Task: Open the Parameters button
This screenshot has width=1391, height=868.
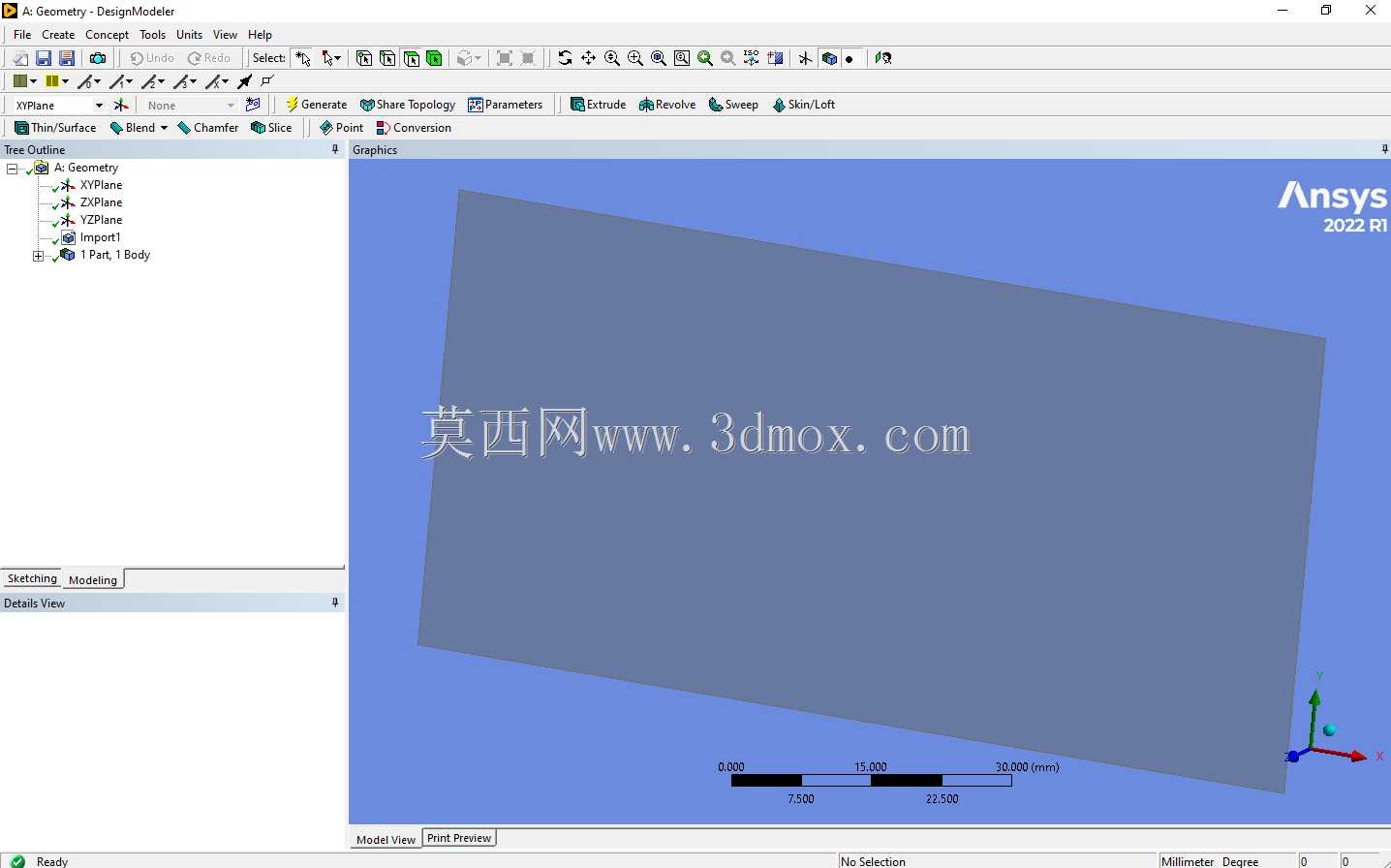Action: coord(506,105)
